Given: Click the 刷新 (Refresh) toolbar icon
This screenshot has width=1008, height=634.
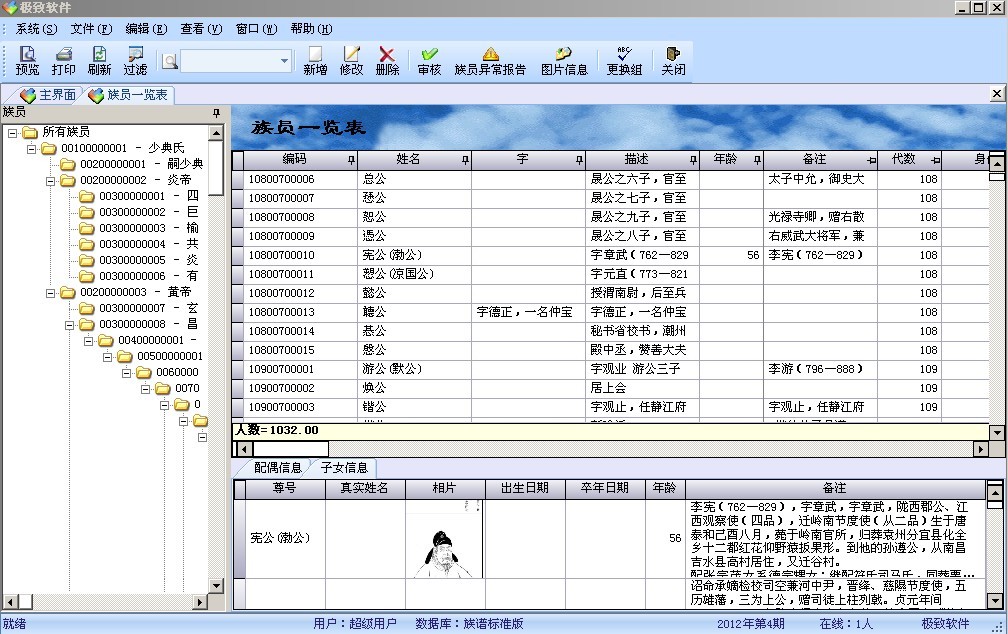Looking at the screenshot, I should coord(99,61).
